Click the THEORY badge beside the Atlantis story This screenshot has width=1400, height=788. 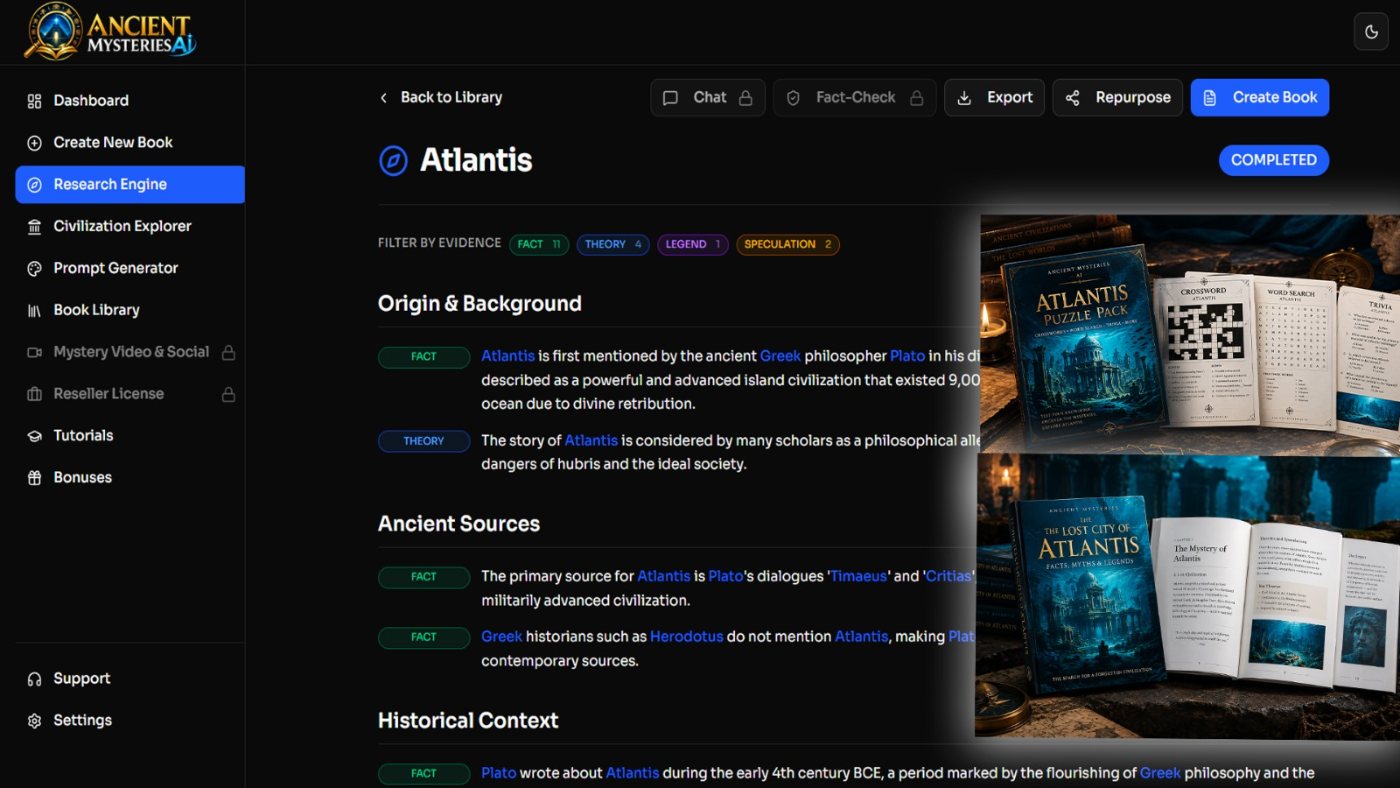[x=424, y=441]
